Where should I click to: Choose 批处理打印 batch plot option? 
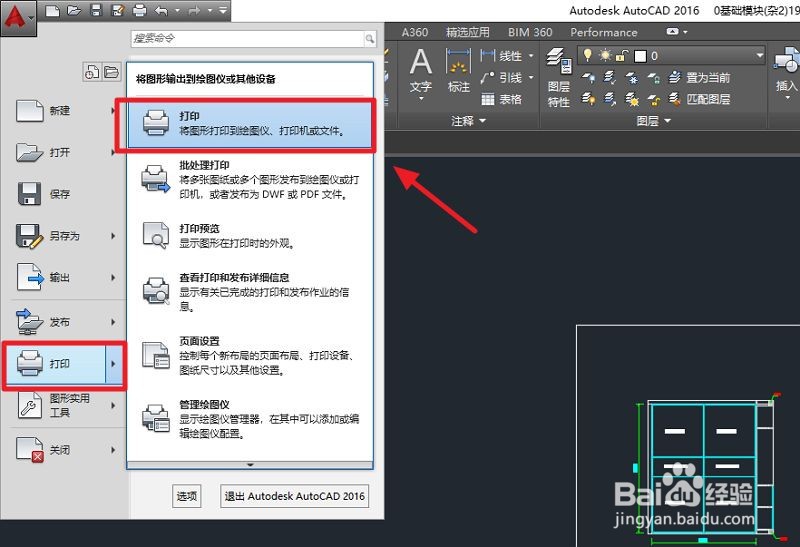pos(250,180)
